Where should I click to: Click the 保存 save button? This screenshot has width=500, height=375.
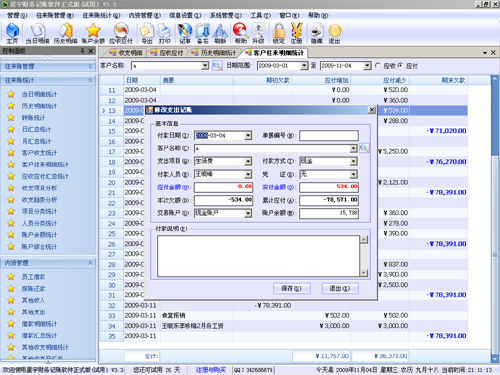tap(292, 288)
